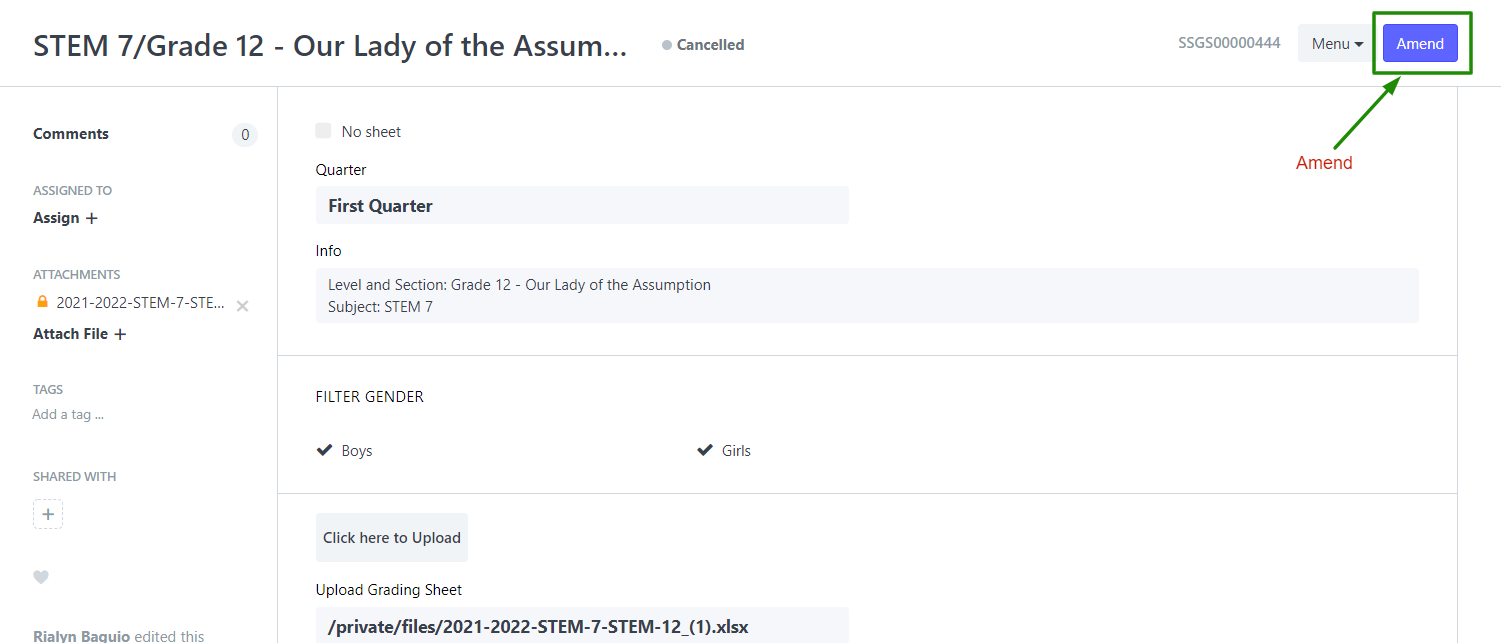Image resolution: width=1501 pixels, height=643 pixels.
Task: Toggle the Girls gender filter checkmark
Action: point(705,450)
